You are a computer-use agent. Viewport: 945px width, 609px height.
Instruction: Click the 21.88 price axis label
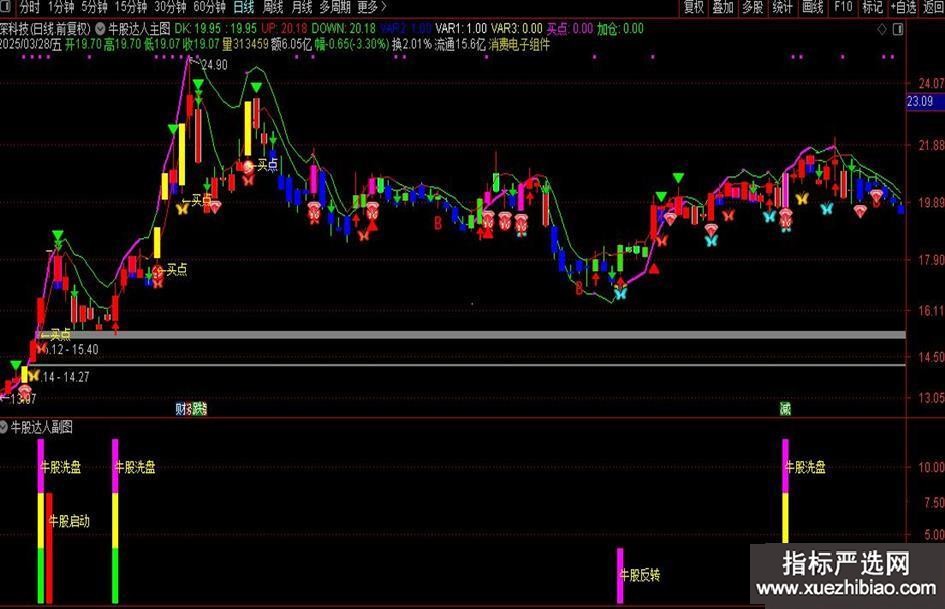click(931, 145)
